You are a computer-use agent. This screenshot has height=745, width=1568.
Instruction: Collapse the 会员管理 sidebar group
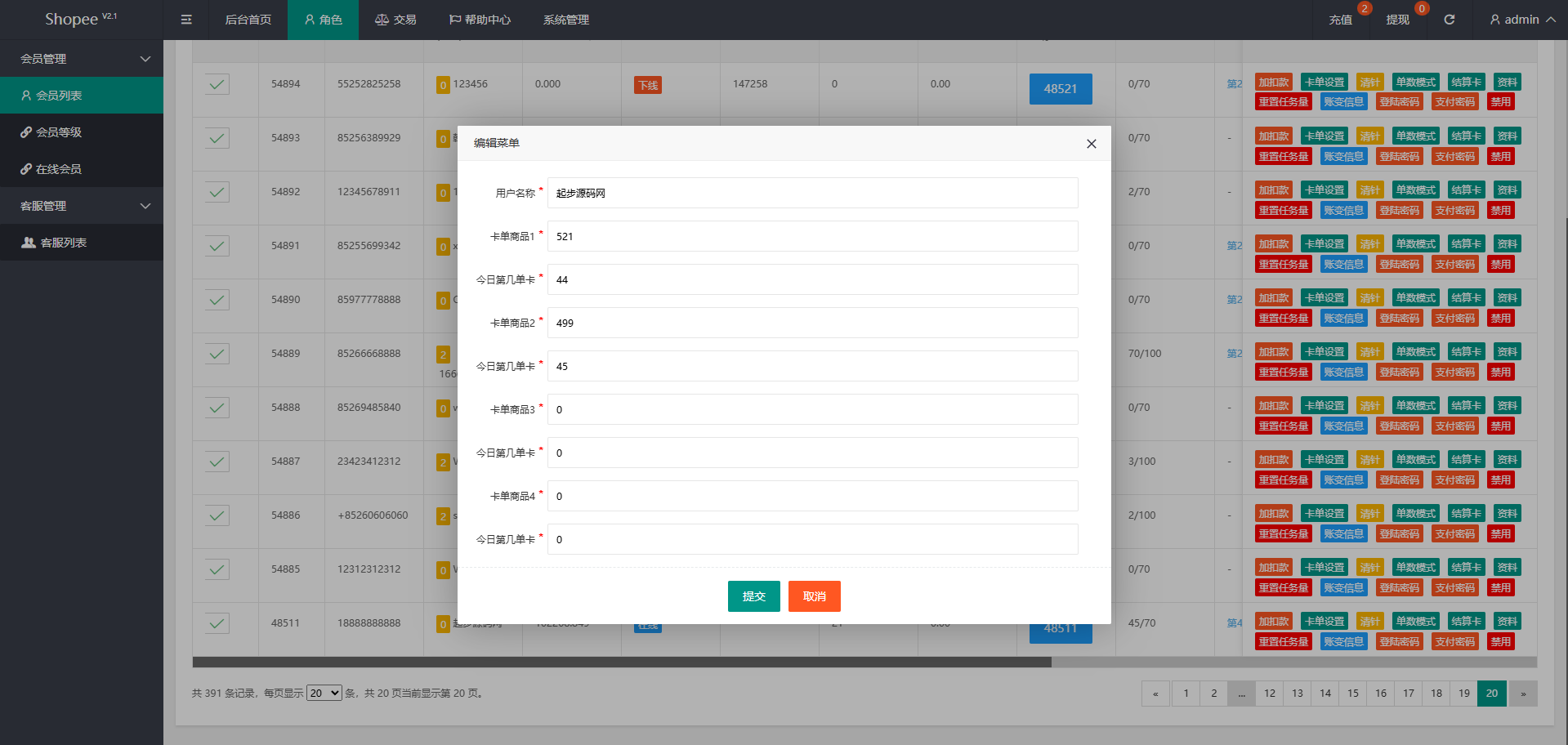82,59
